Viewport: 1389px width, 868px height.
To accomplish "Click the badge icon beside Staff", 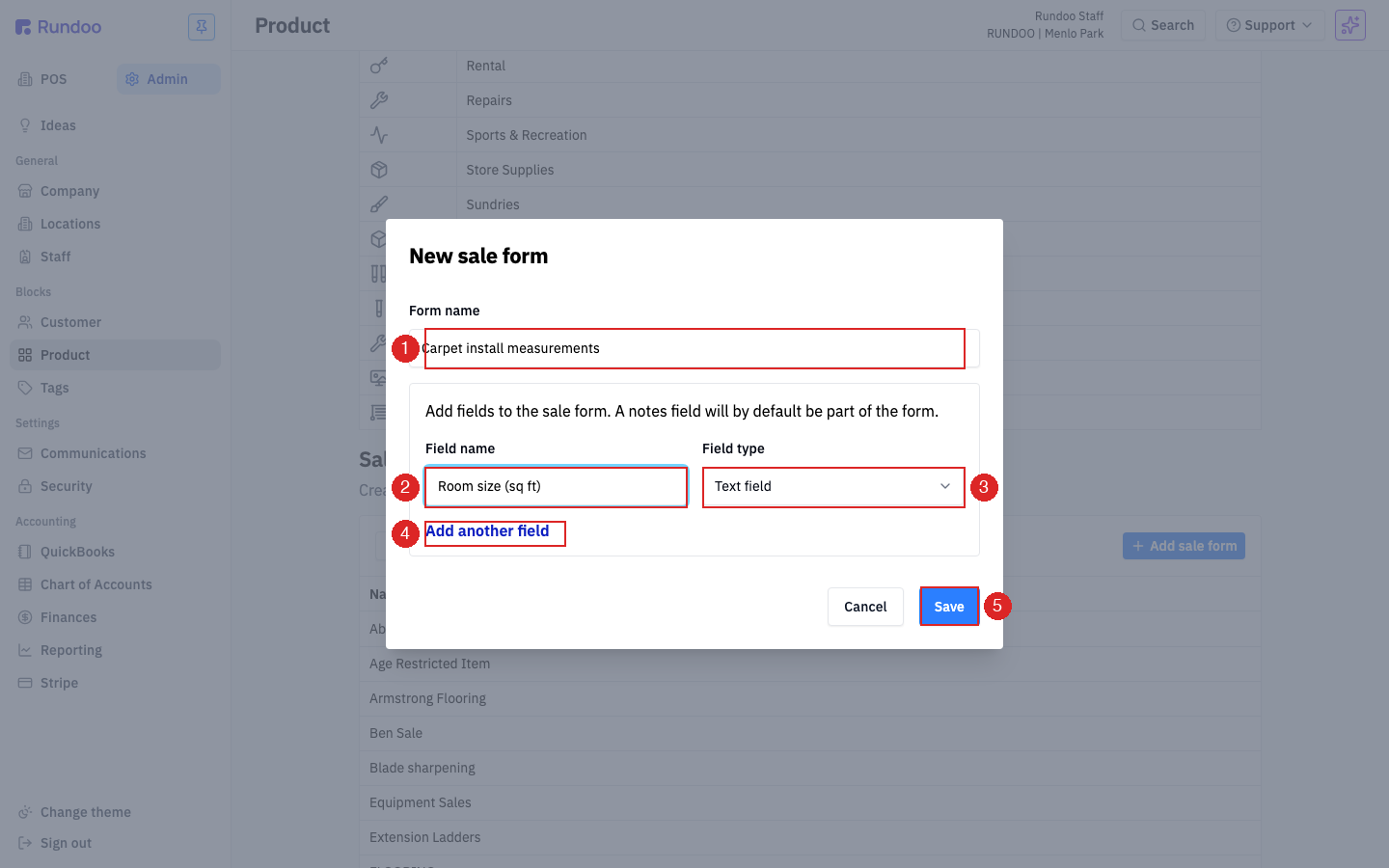I will point(25,257).
